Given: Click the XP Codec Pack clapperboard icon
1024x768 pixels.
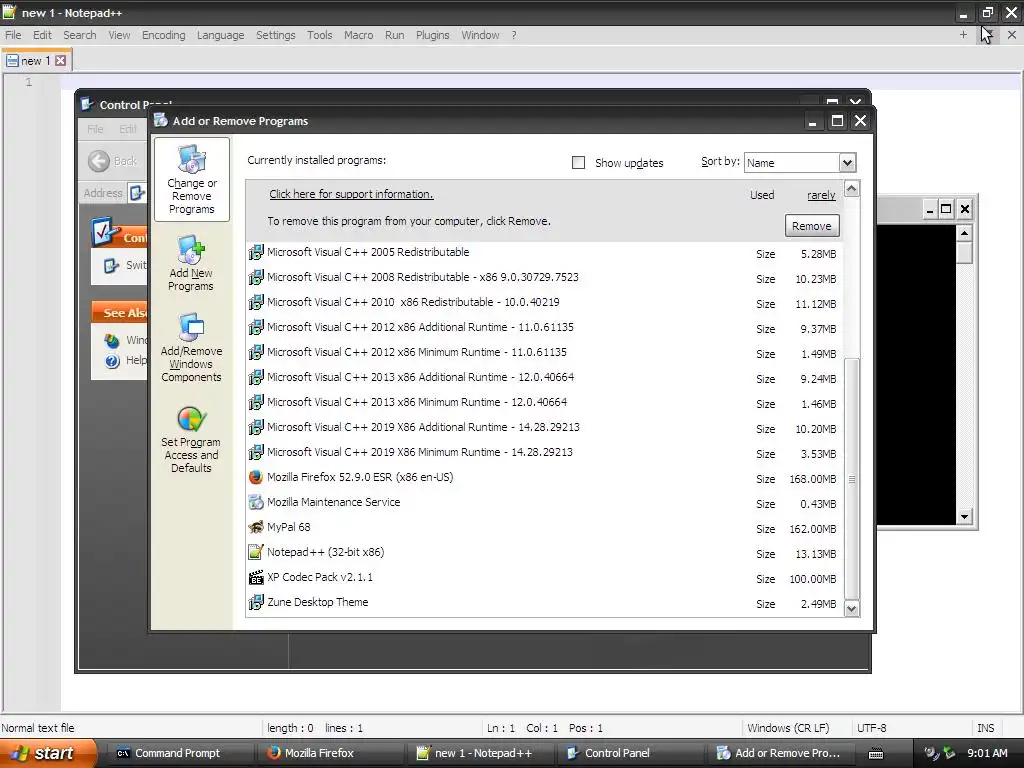Looking at the screenshot, I should 256,577.
